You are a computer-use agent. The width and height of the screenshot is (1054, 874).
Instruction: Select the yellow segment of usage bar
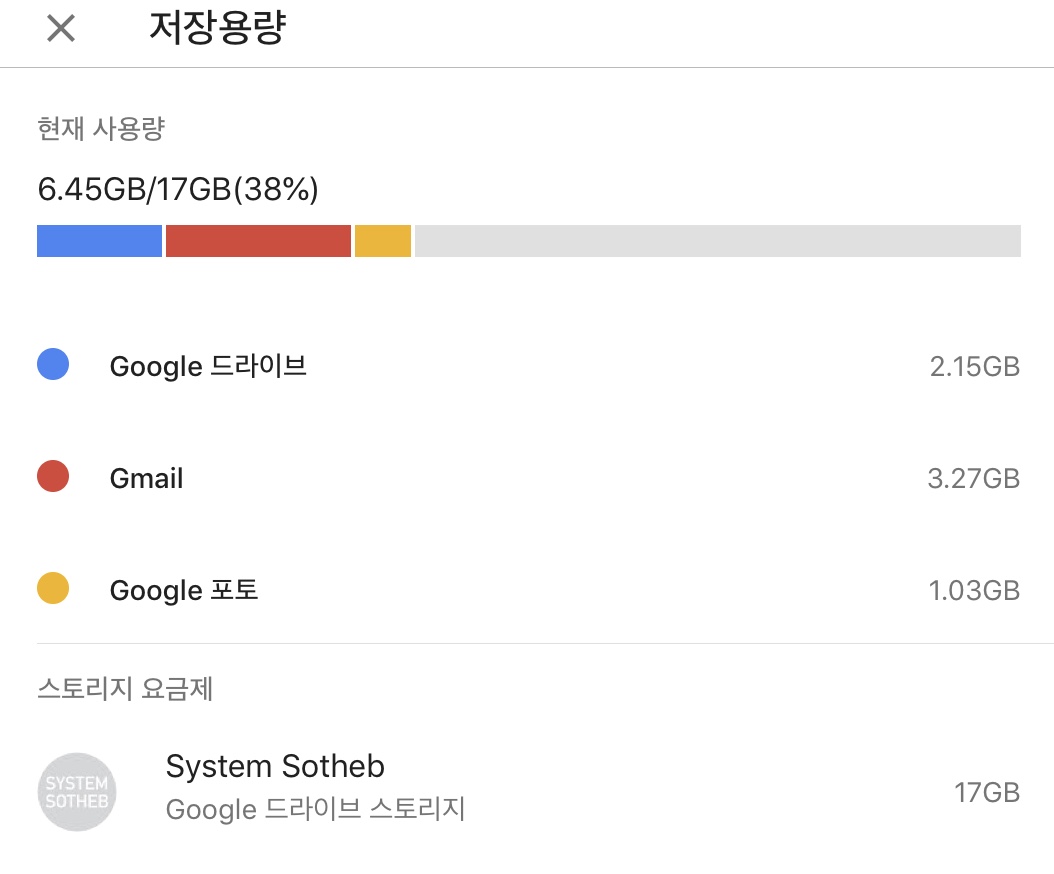click(382, 241)
